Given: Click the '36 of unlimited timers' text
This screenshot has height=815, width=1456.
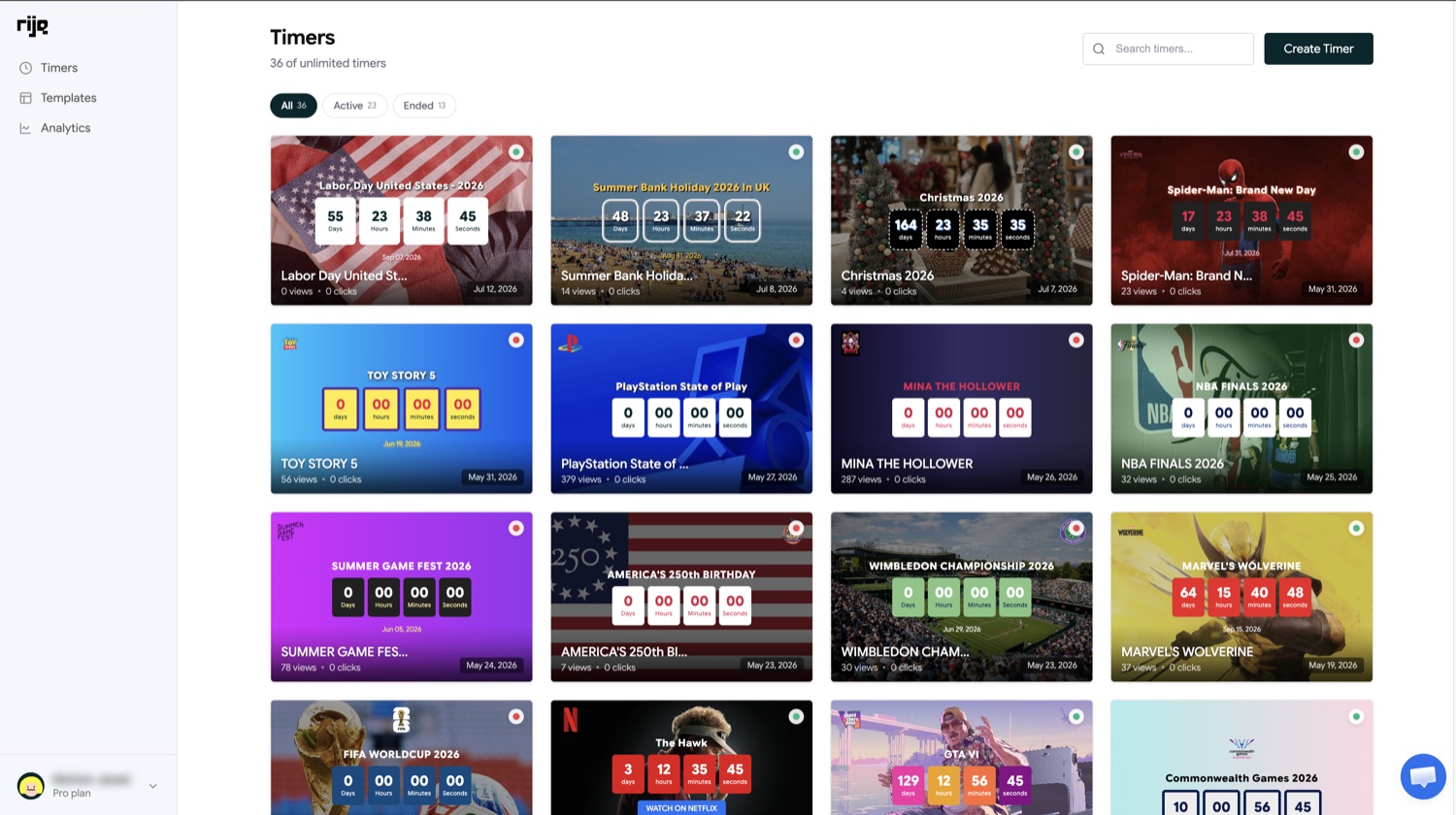Looking at the screenshot, I should pos(328,63).
